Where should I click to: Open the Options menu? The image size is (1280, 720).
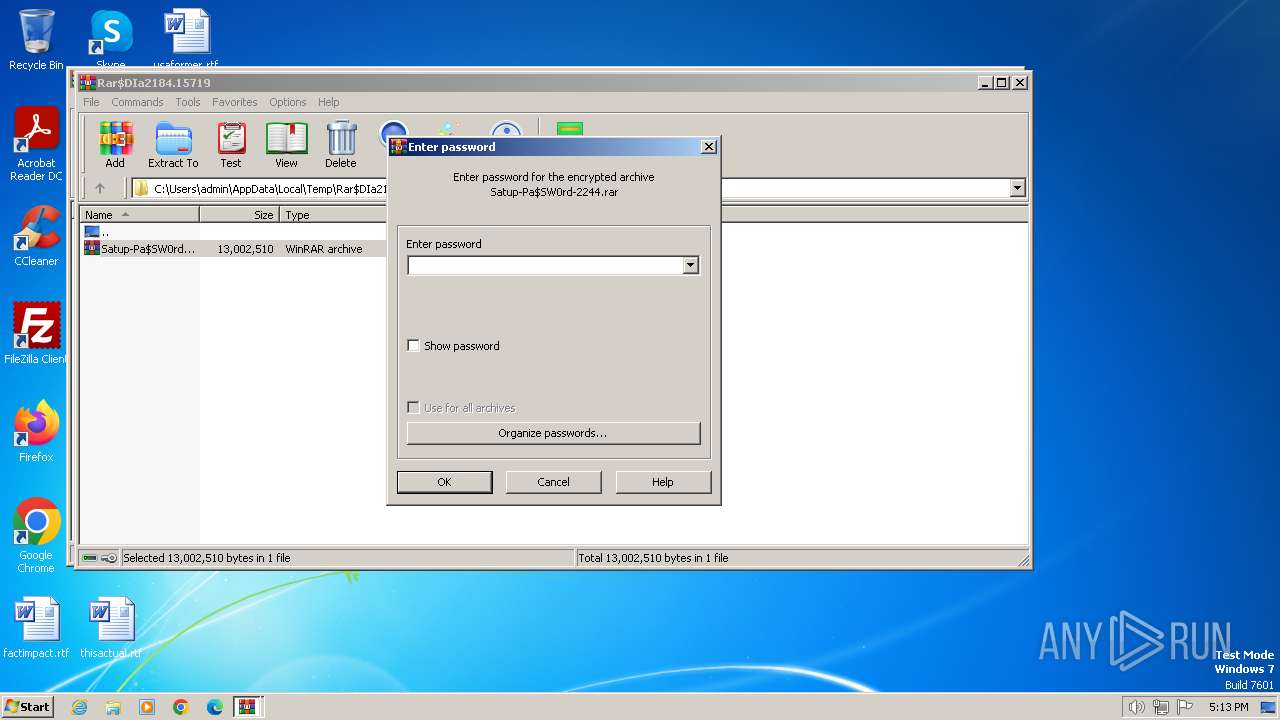tap(288, 102)
